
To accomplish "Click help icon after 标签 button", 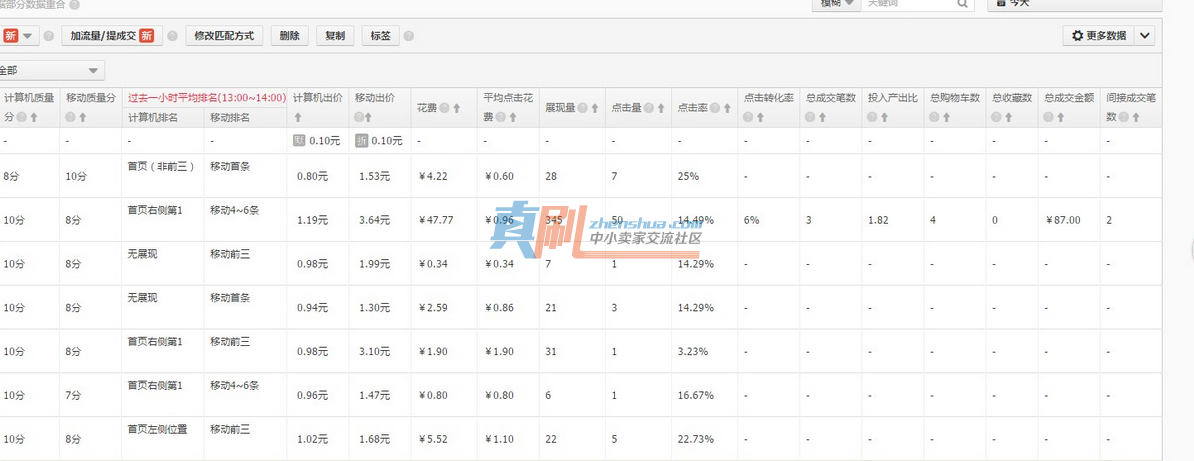I will tap(409, 36).
